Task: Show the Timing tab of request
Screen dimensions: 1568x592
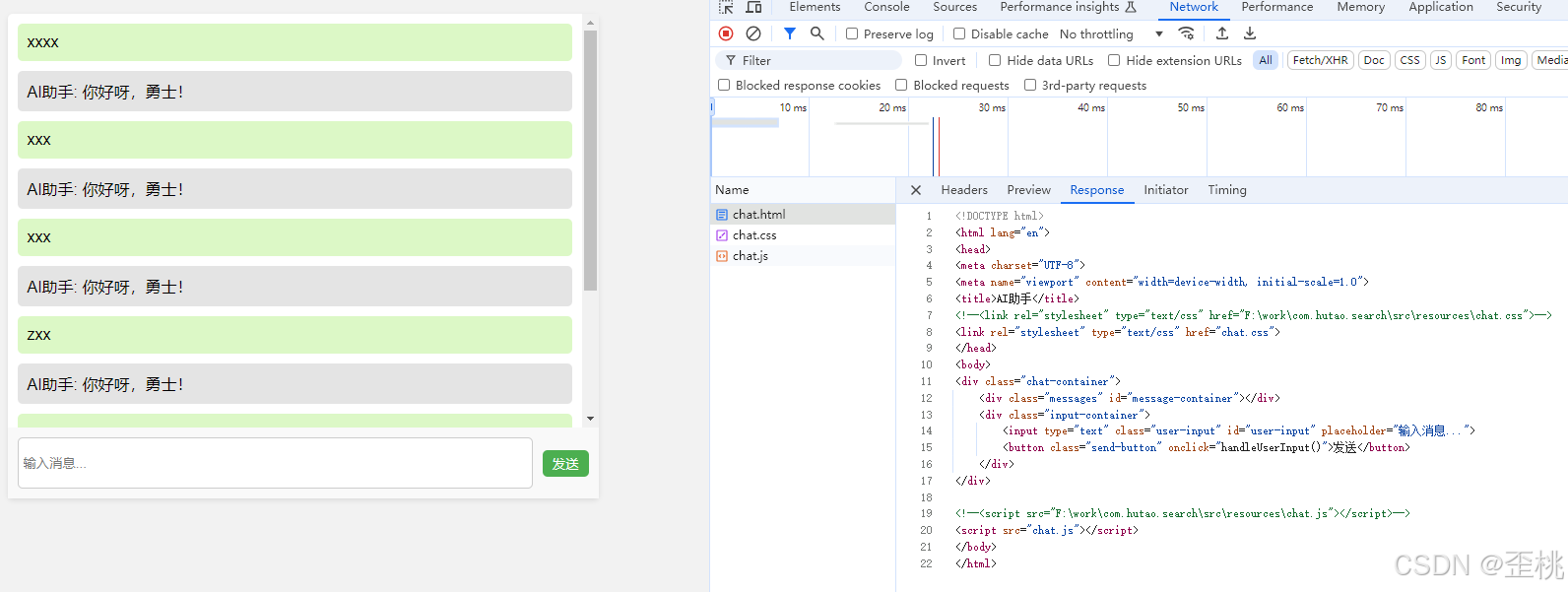Action: [x=1227, y=190]
